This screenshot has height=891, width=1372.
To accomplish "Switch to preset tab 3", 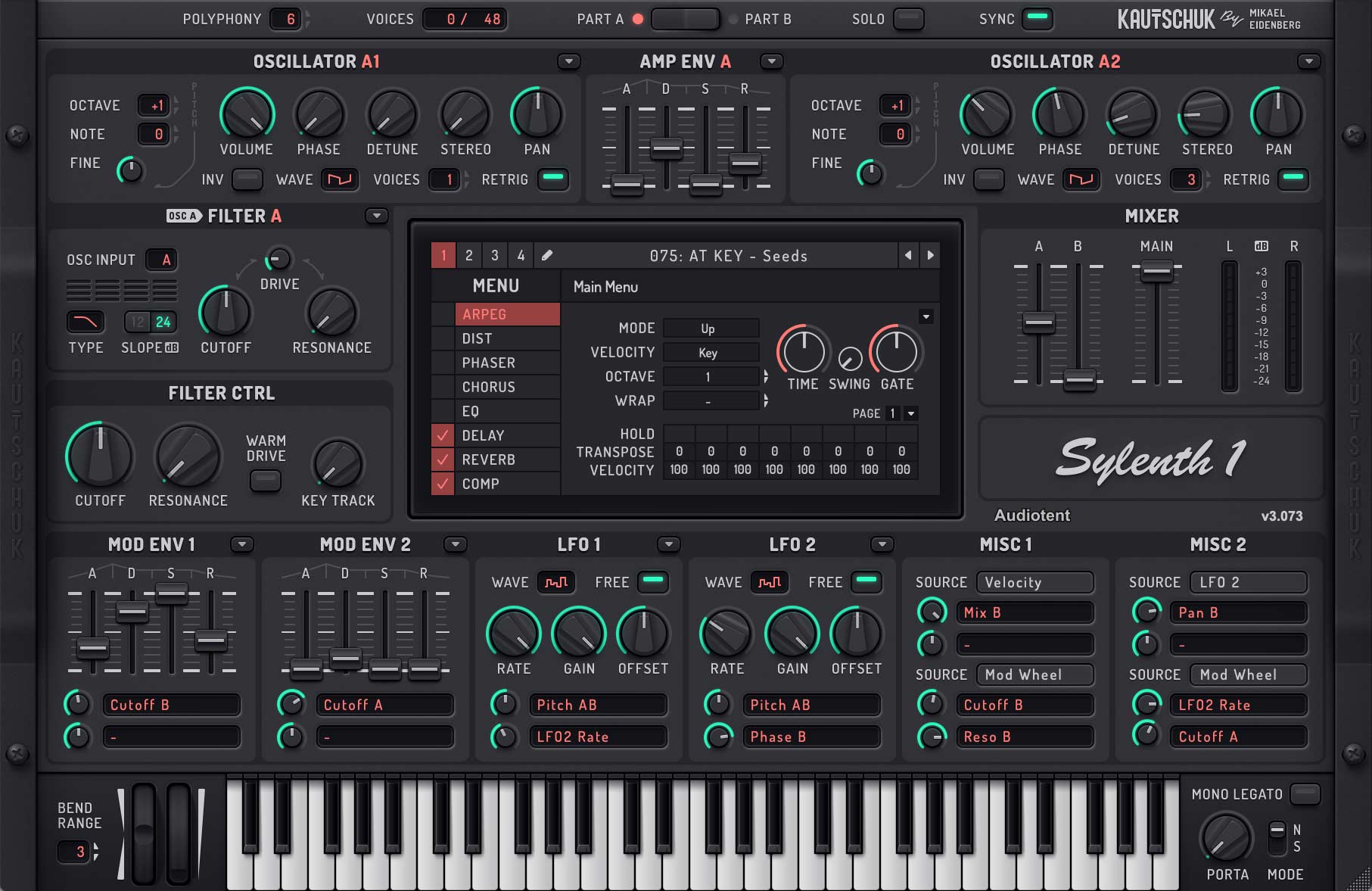I will point(494,256).
